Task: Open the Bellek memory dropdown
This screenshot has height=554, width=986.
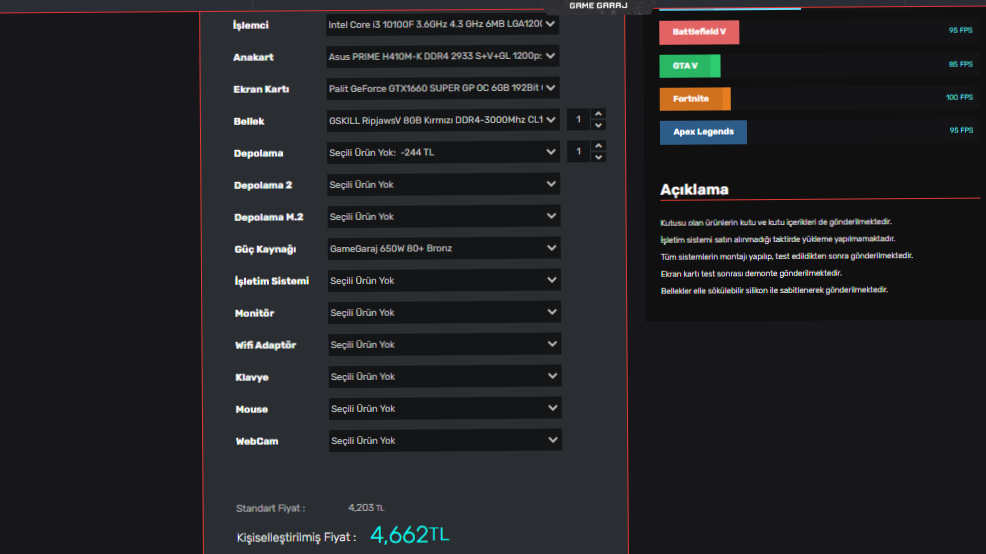Action: point(443,120)
